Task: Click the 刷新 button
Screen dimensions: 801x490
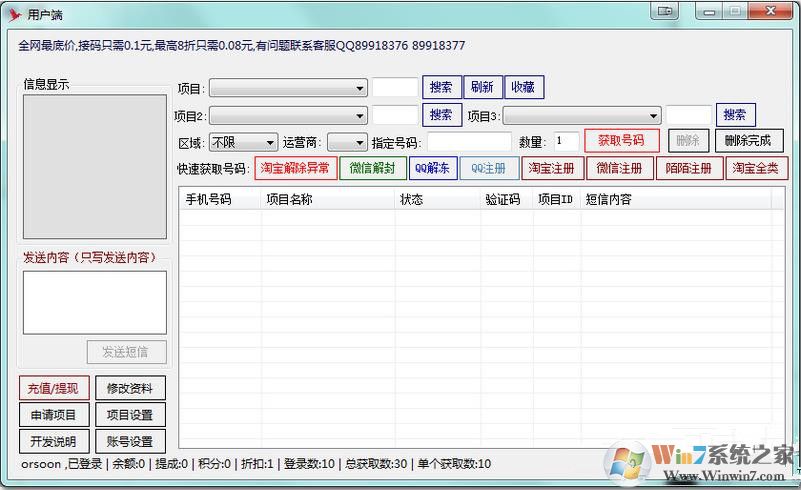Action: pos(483,87)
